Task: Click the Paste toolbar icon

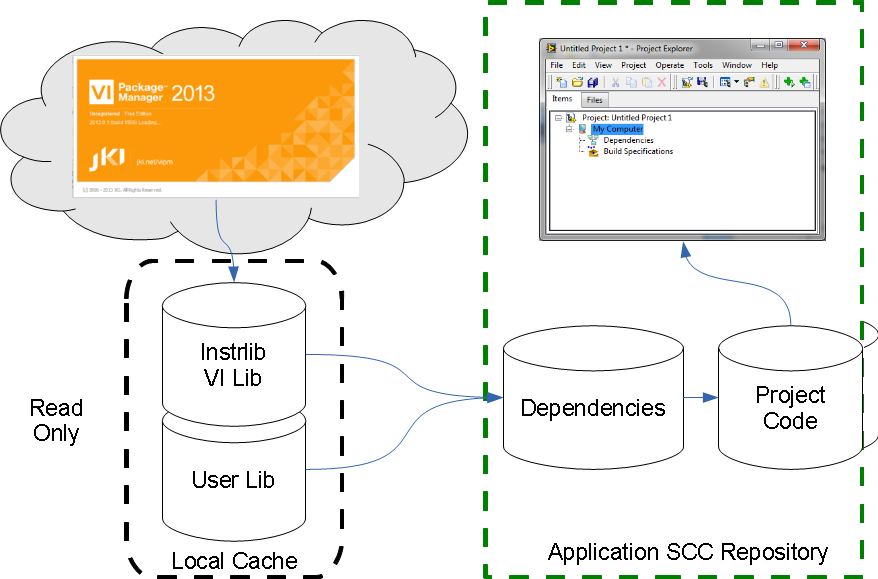Action: [647, 82]
